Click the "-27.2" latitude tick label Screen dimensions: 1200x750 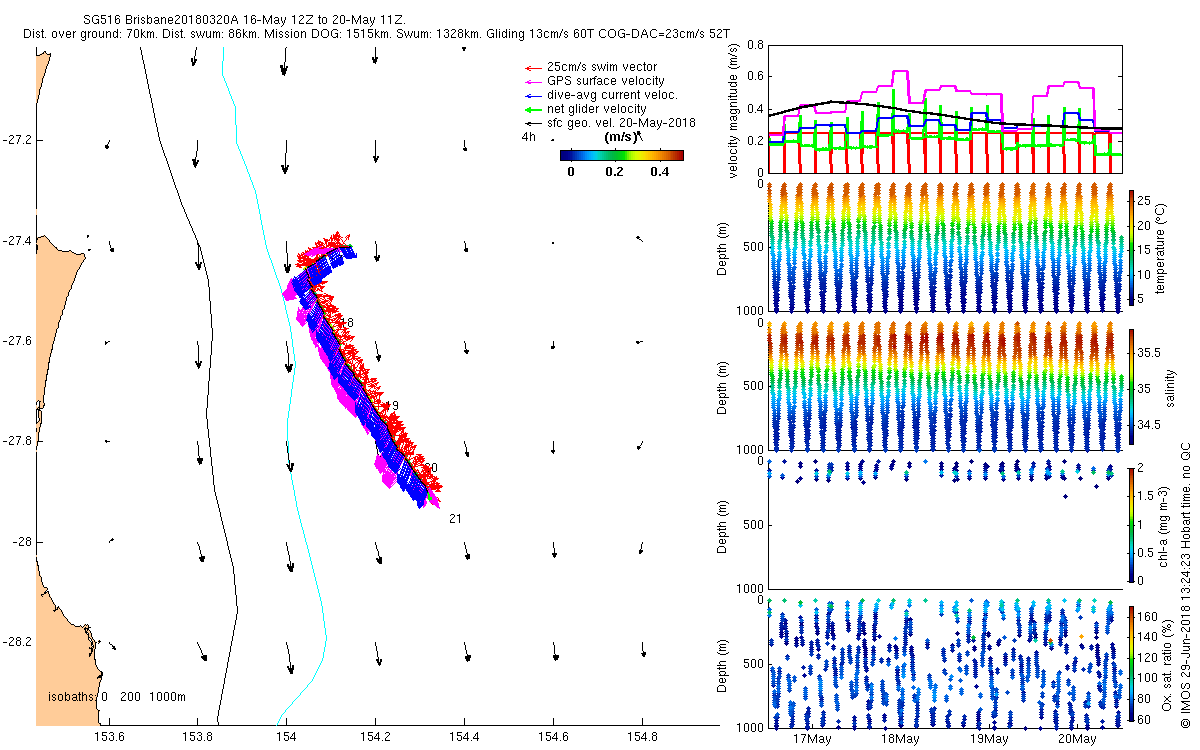(18, 140)
